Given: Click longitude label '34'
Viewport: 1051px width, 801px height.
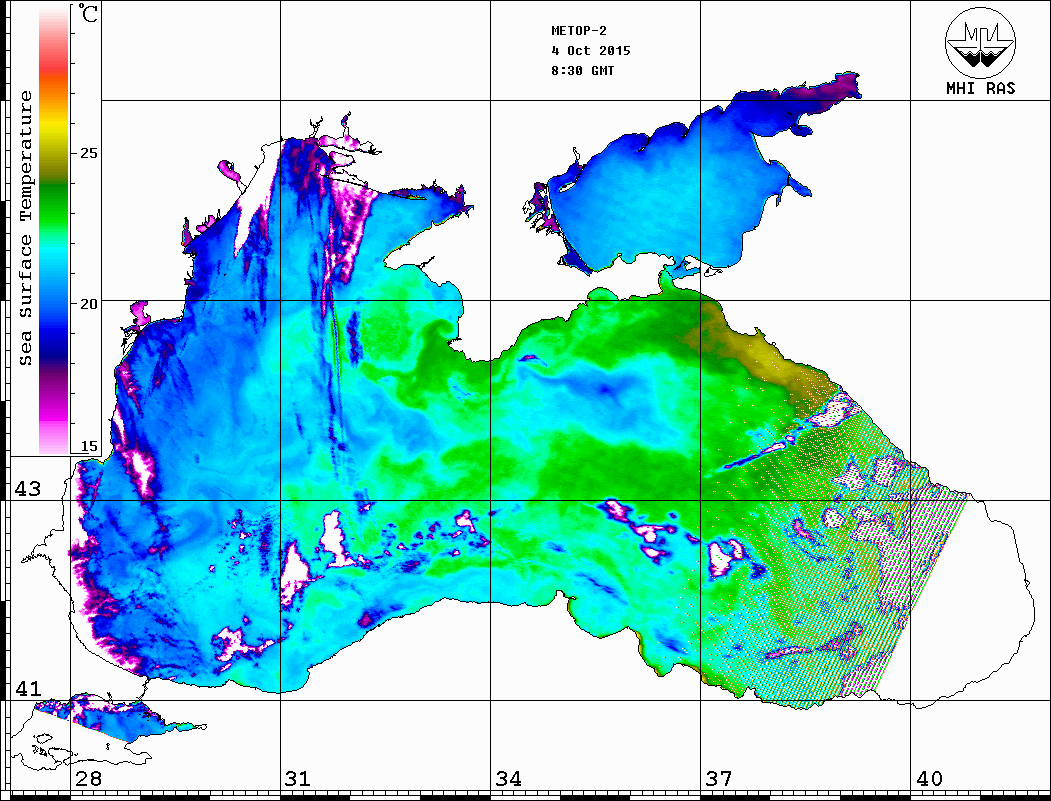Looking at the screenshot, I should click(508, 778).
